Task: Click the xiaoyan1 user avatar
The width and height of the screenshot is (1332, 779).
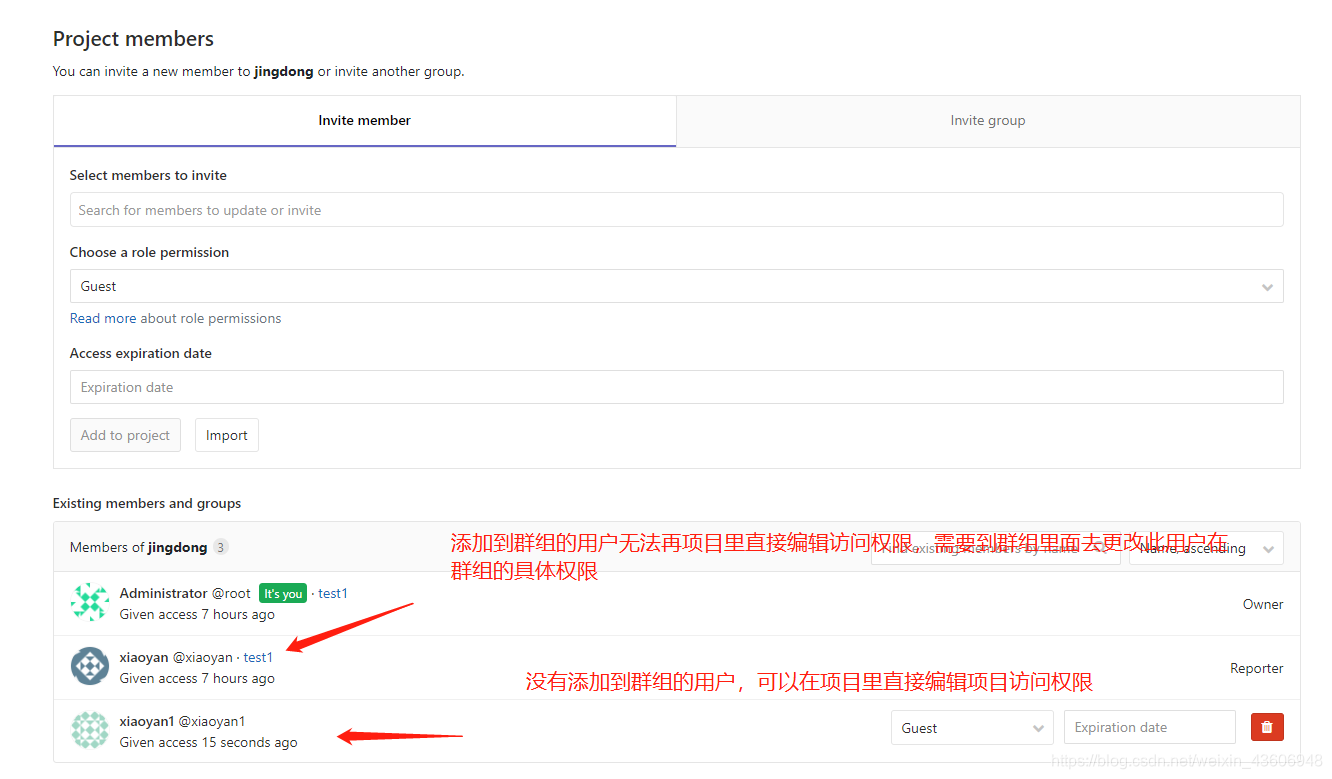Action: [x=90, y=730]
